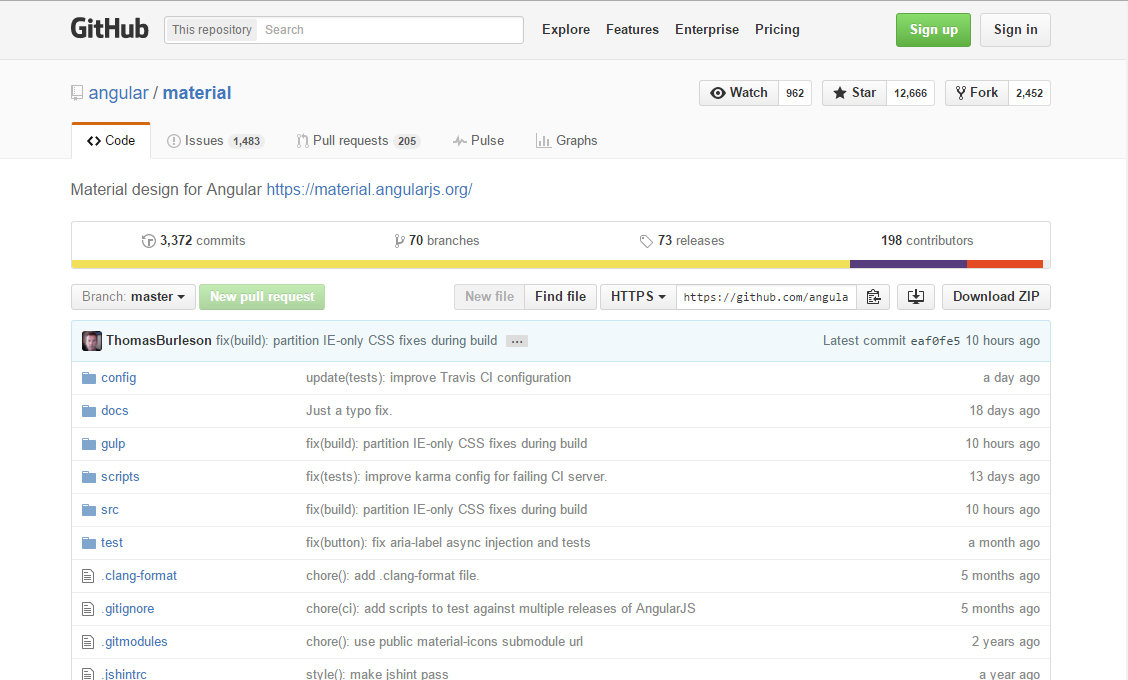
Task: Click the releases tag icon
Action: tap(646, 241)
